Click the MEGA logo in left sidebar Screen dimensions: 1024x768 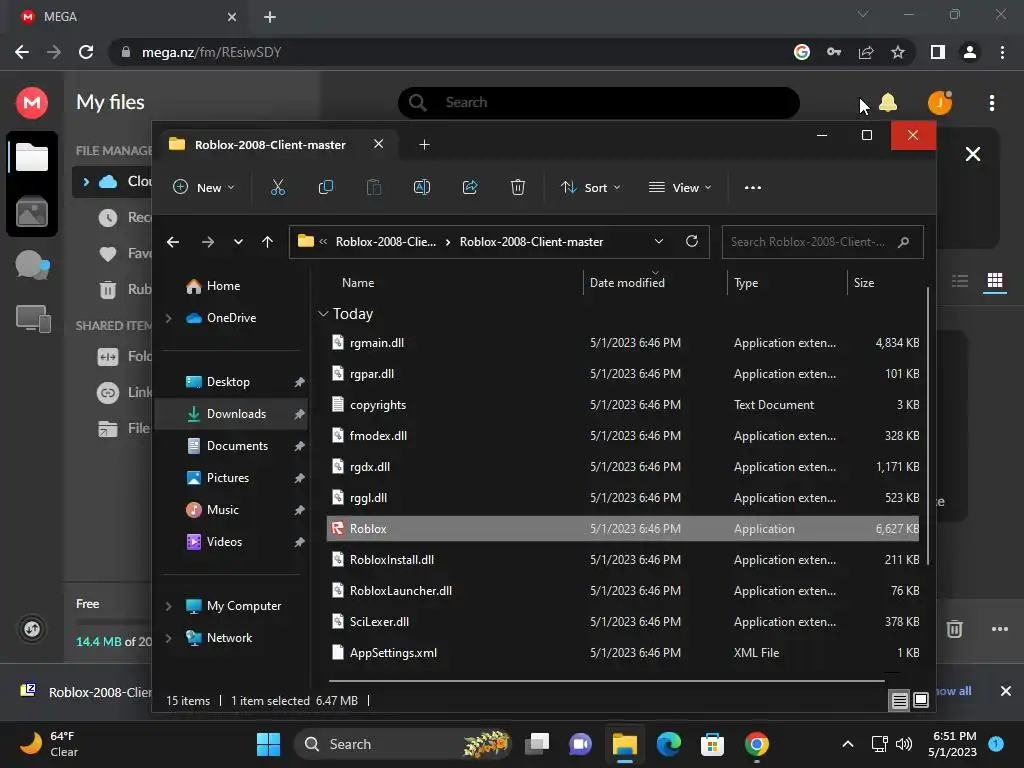coord(32,103)
